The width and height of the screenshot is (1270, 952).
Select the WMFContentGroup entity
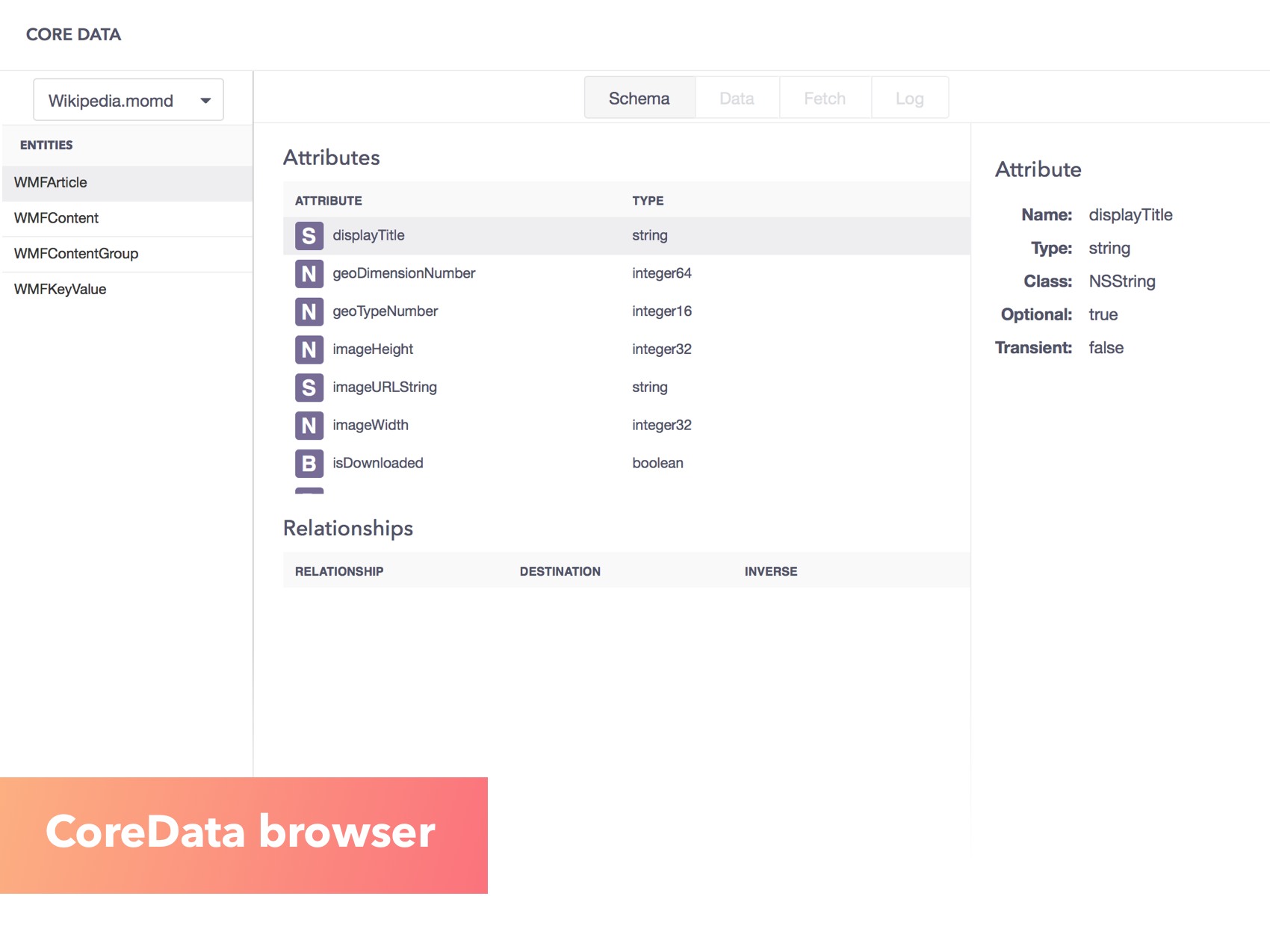click(x=76, y=254)
